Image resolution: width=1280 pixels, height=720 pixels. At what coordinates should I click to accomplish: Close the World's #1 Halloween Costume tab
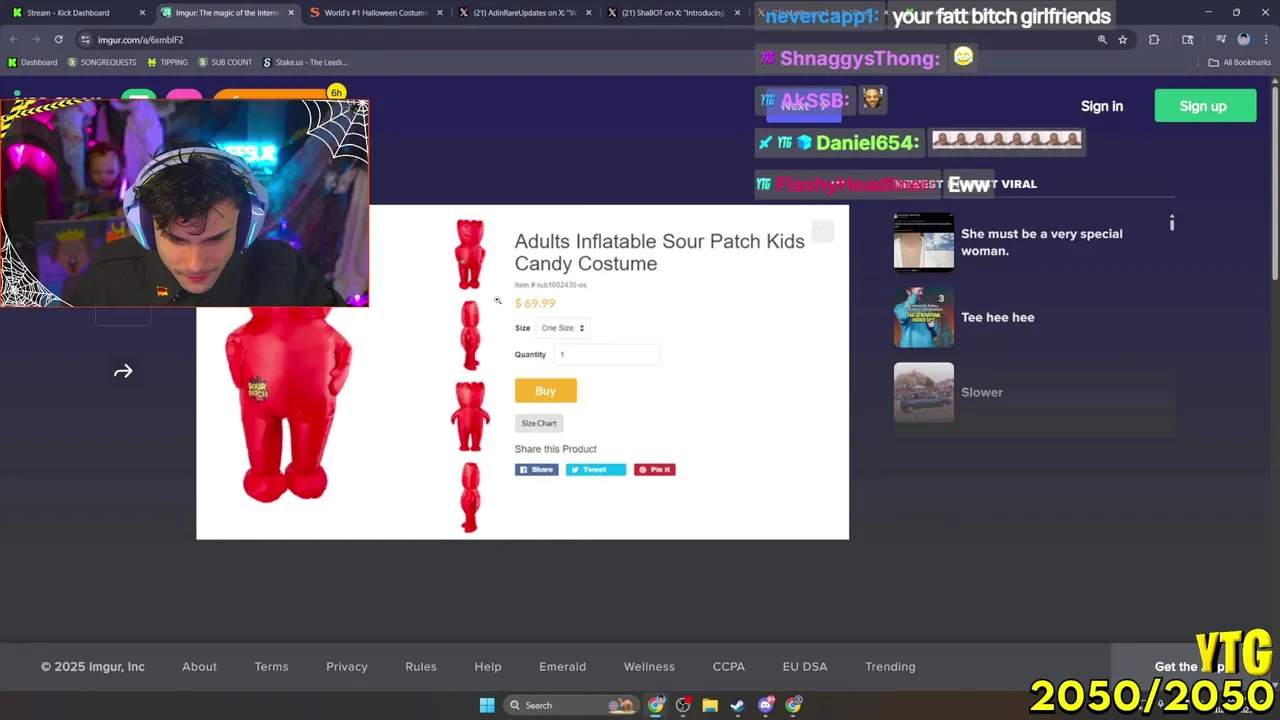coord(440,13)
